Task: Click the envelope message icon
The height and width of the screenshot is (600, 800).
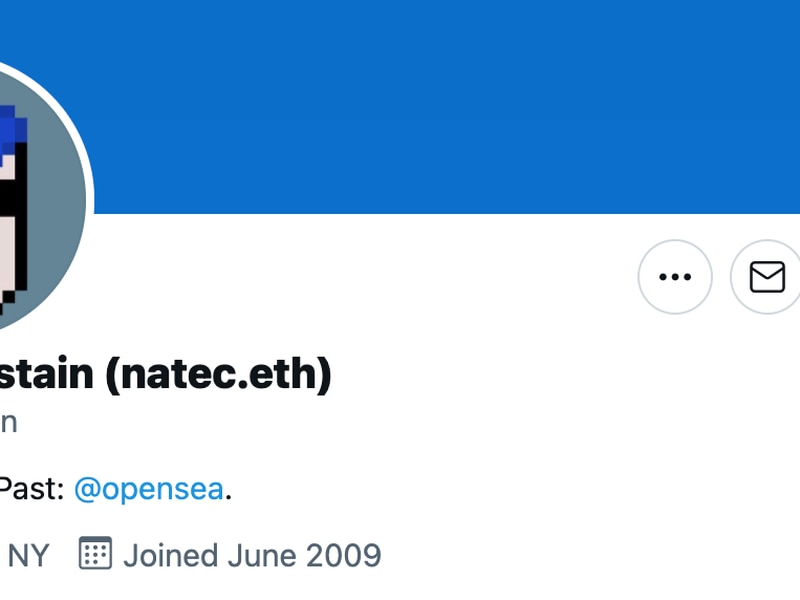Action: click(x=767, y=277)
